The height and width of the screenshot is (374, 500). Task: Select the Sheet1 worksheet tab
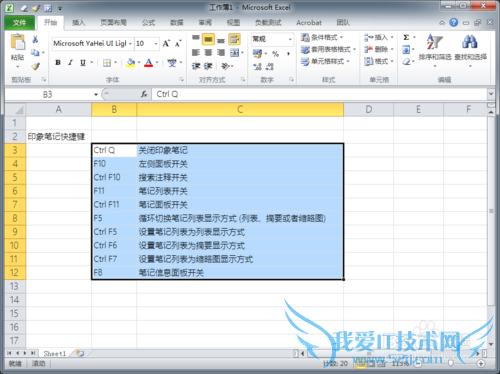(x=55, y=353)
